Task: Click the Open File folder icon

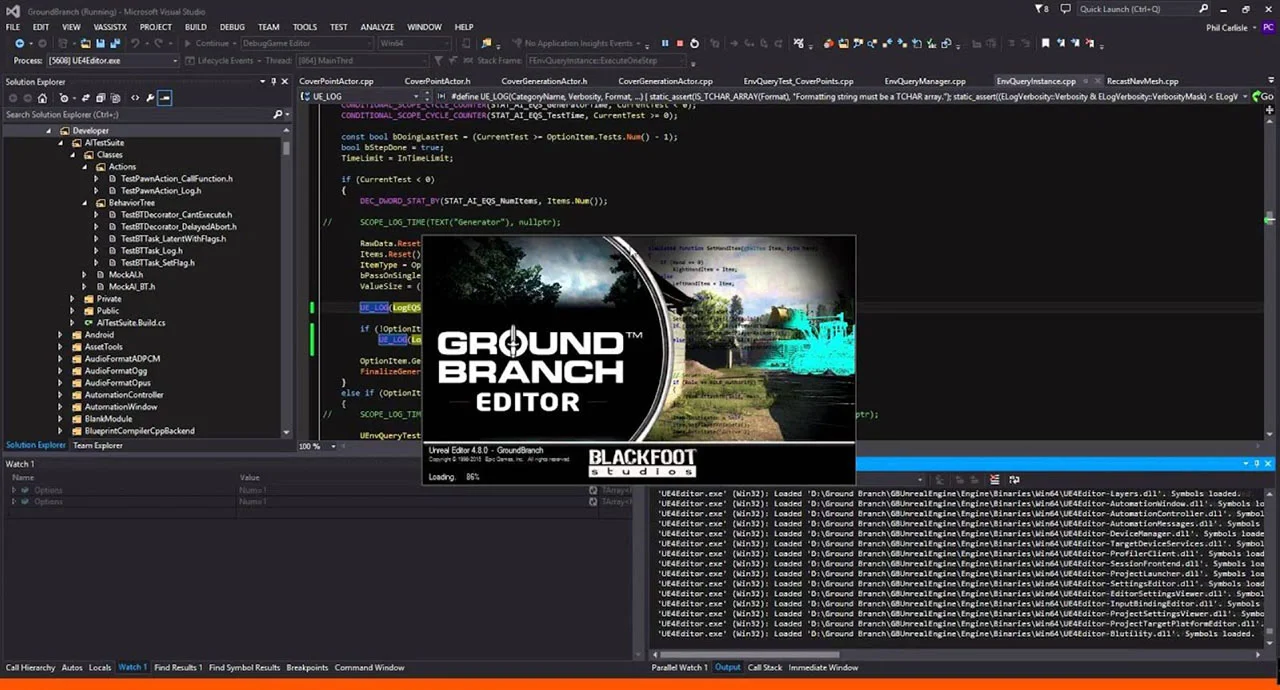Action: (x=86, y=44)
